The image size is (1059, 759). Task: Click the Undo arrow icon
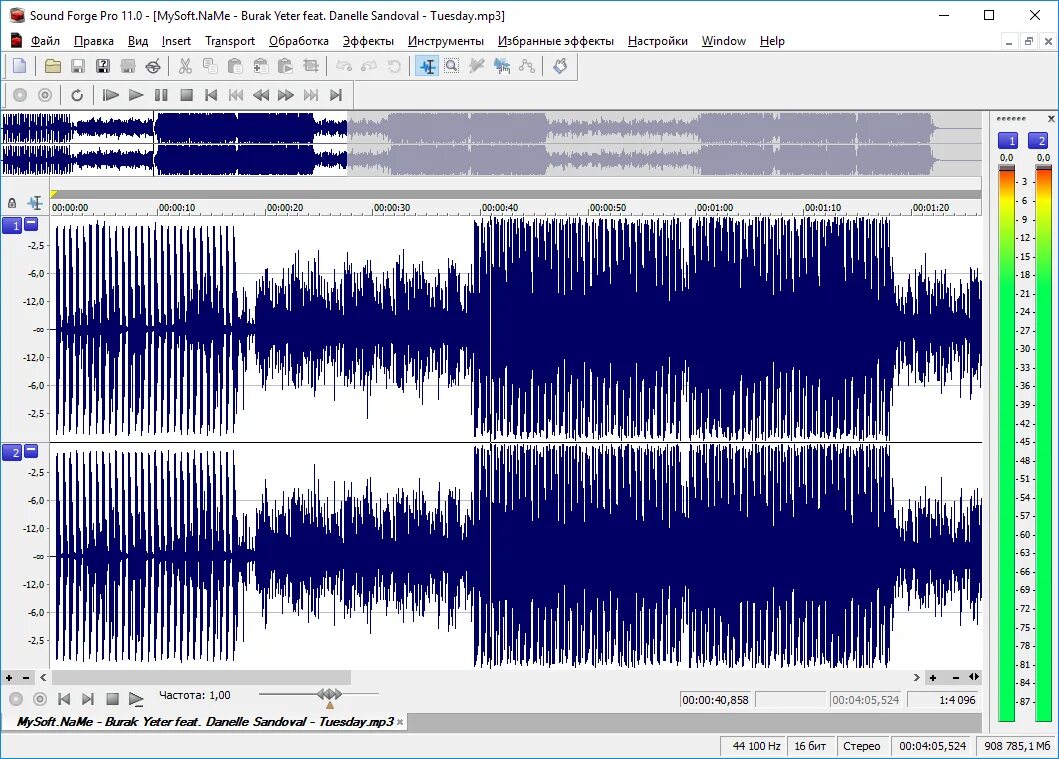pos(344,66)
